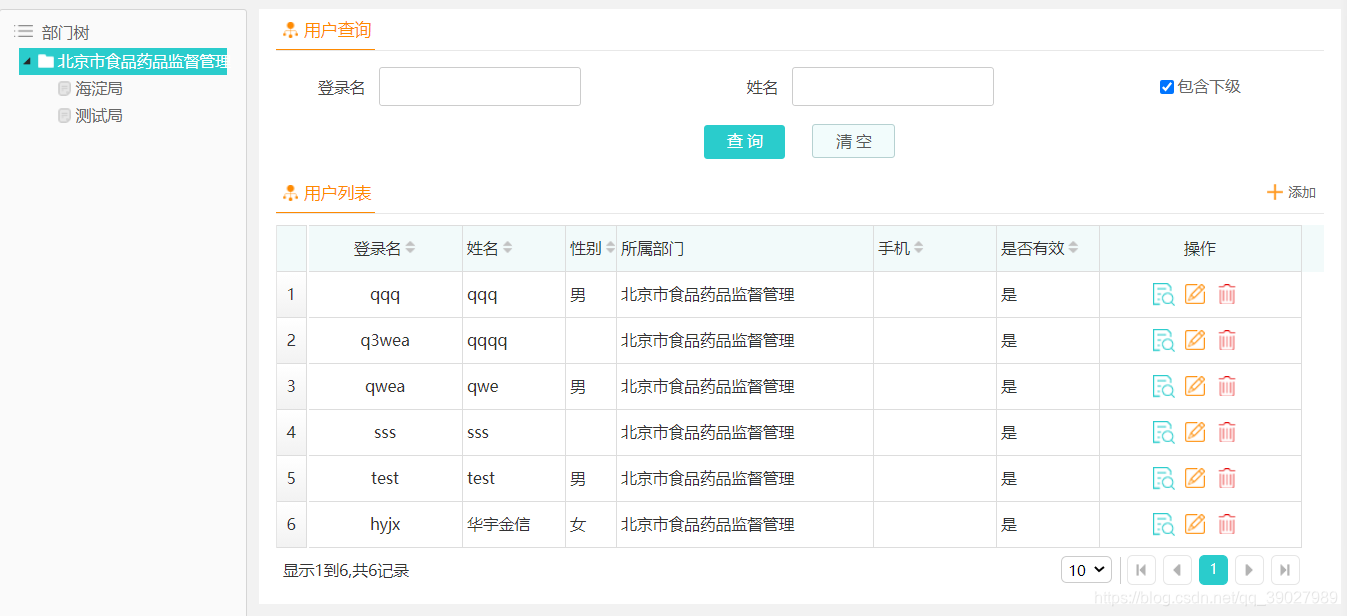Delete the sss user row
Image resolution: width=1347 pixels, height=616 pixels.
click(1227, 432)
